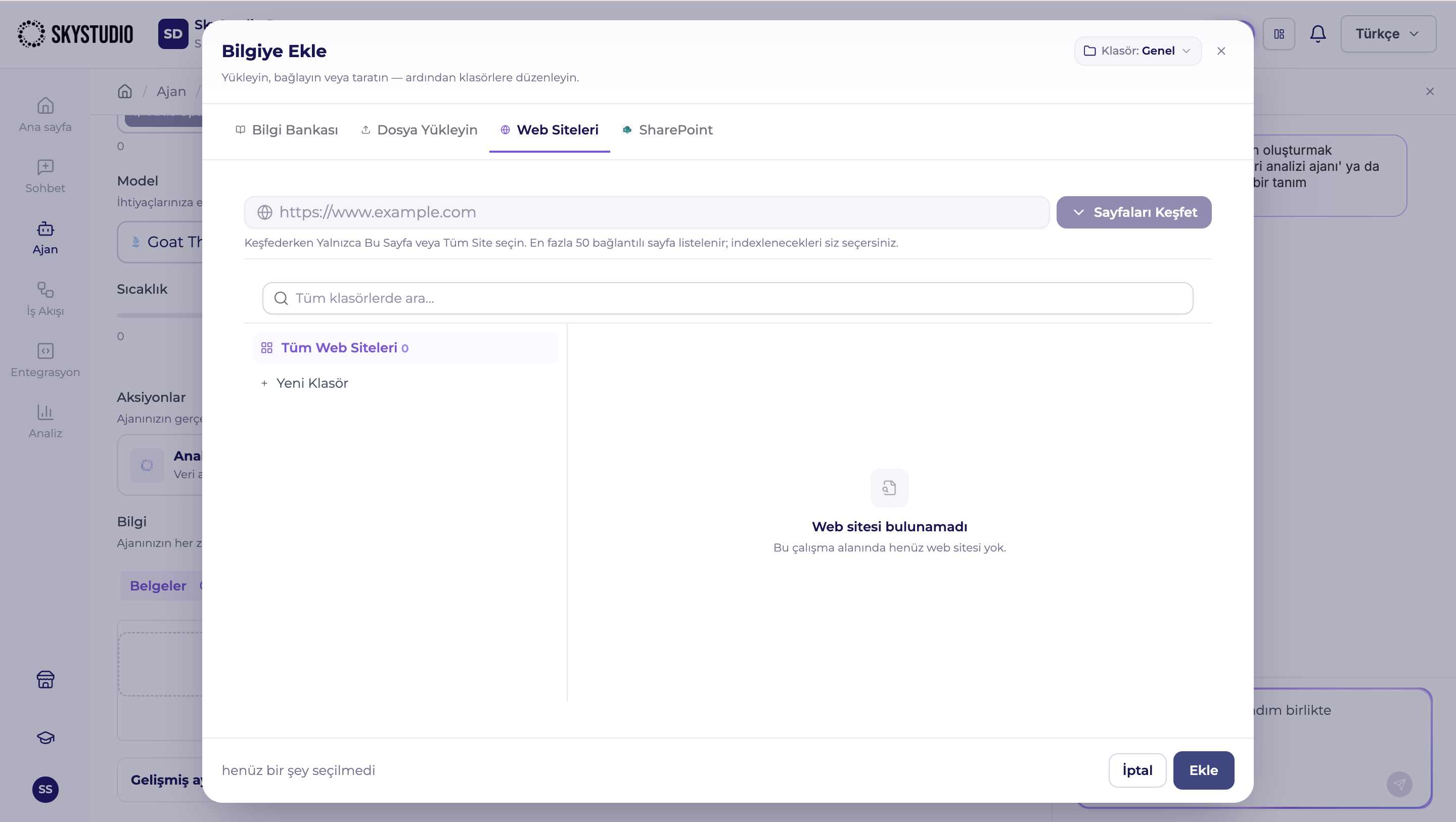Viewport: 1456px width, 822px height.
Task: Click the 'henüz bir şey seçilmedi' status text
Action: click(298, 770)
